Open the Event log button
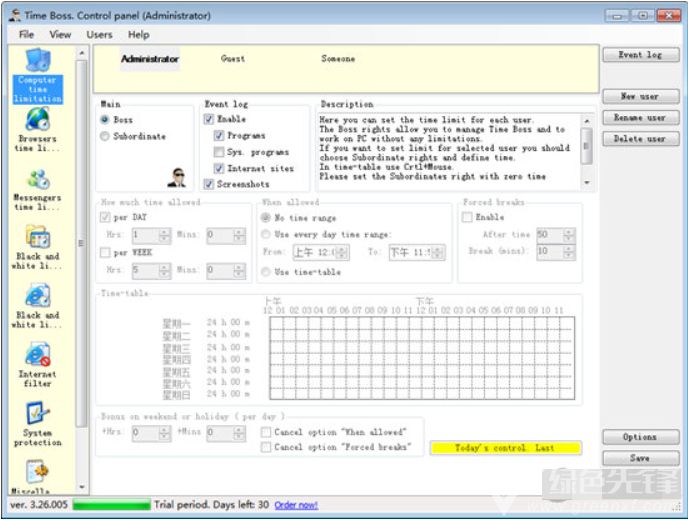688x520 pixels. point(641,55)
